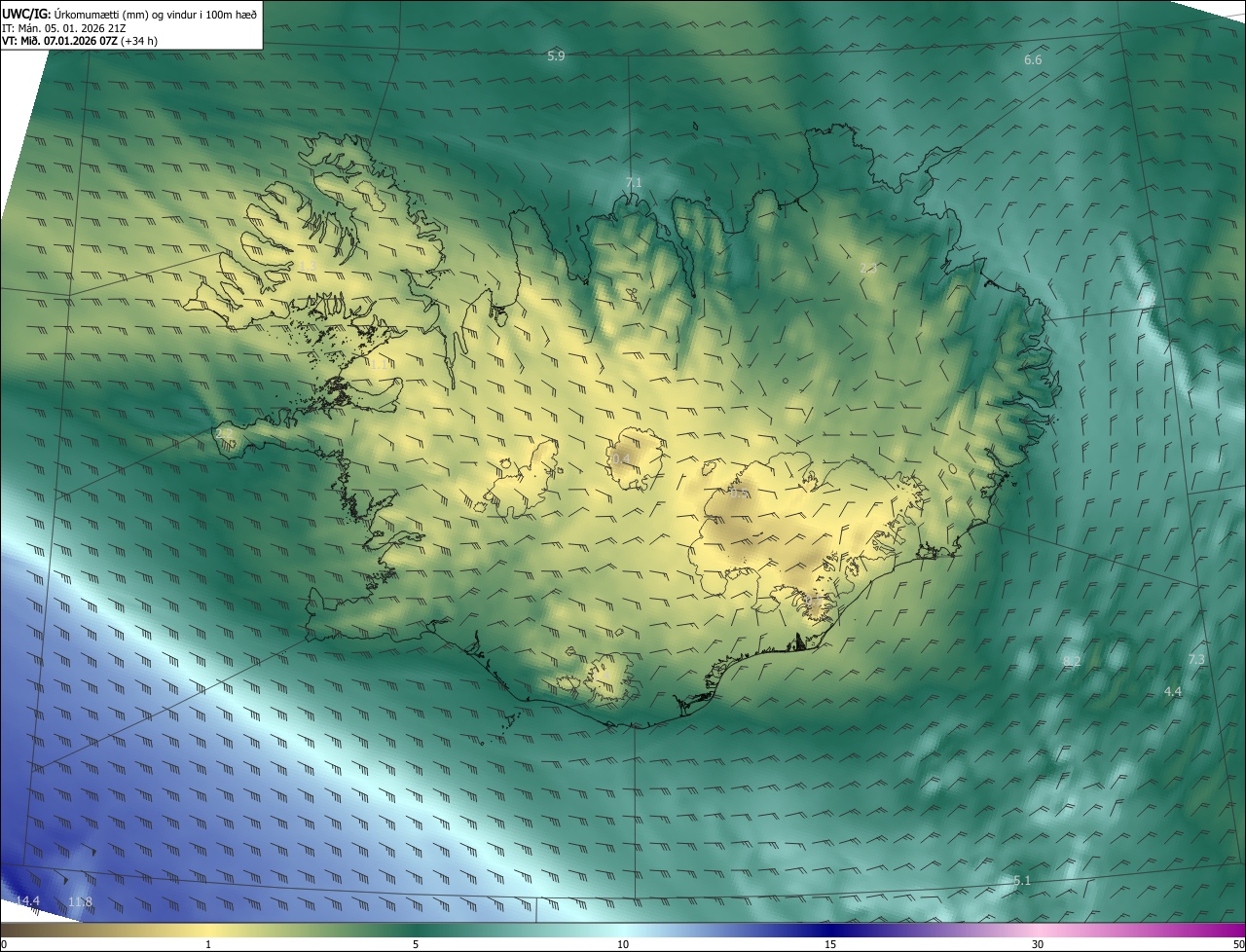Click the 14.4 value on the map
The height and width of the screenshot is (952, 1246).
click(28, 901)
